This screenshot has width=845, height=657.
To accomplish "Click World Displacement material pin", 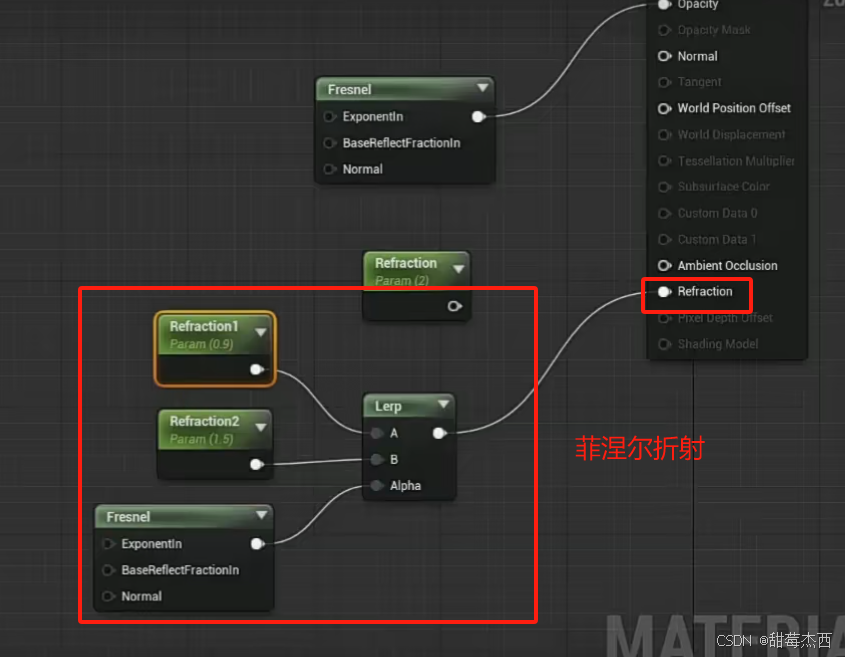I will pos(664,134).
